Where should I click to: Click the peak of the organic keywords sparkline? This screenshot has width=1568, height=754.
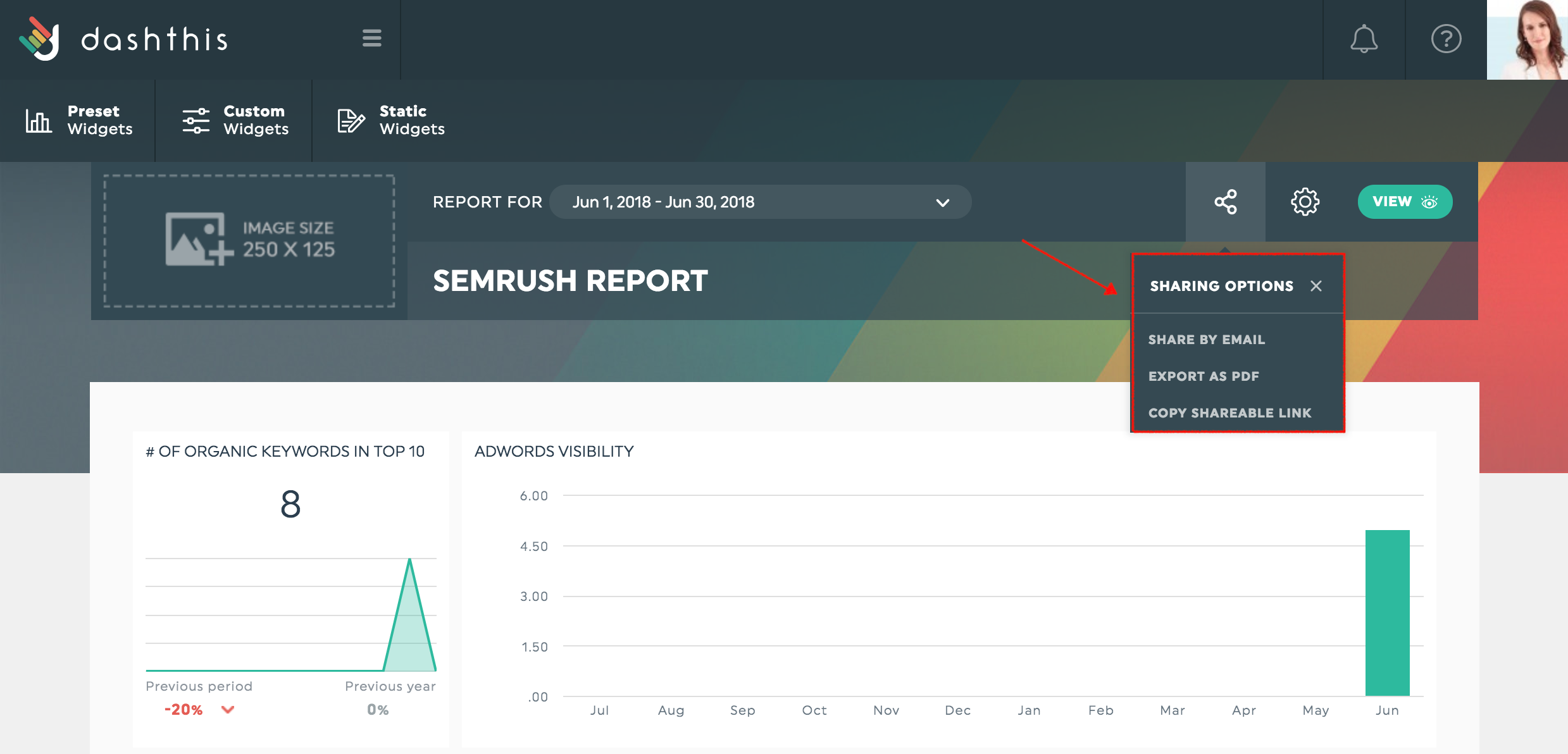(x=410, y=560)
